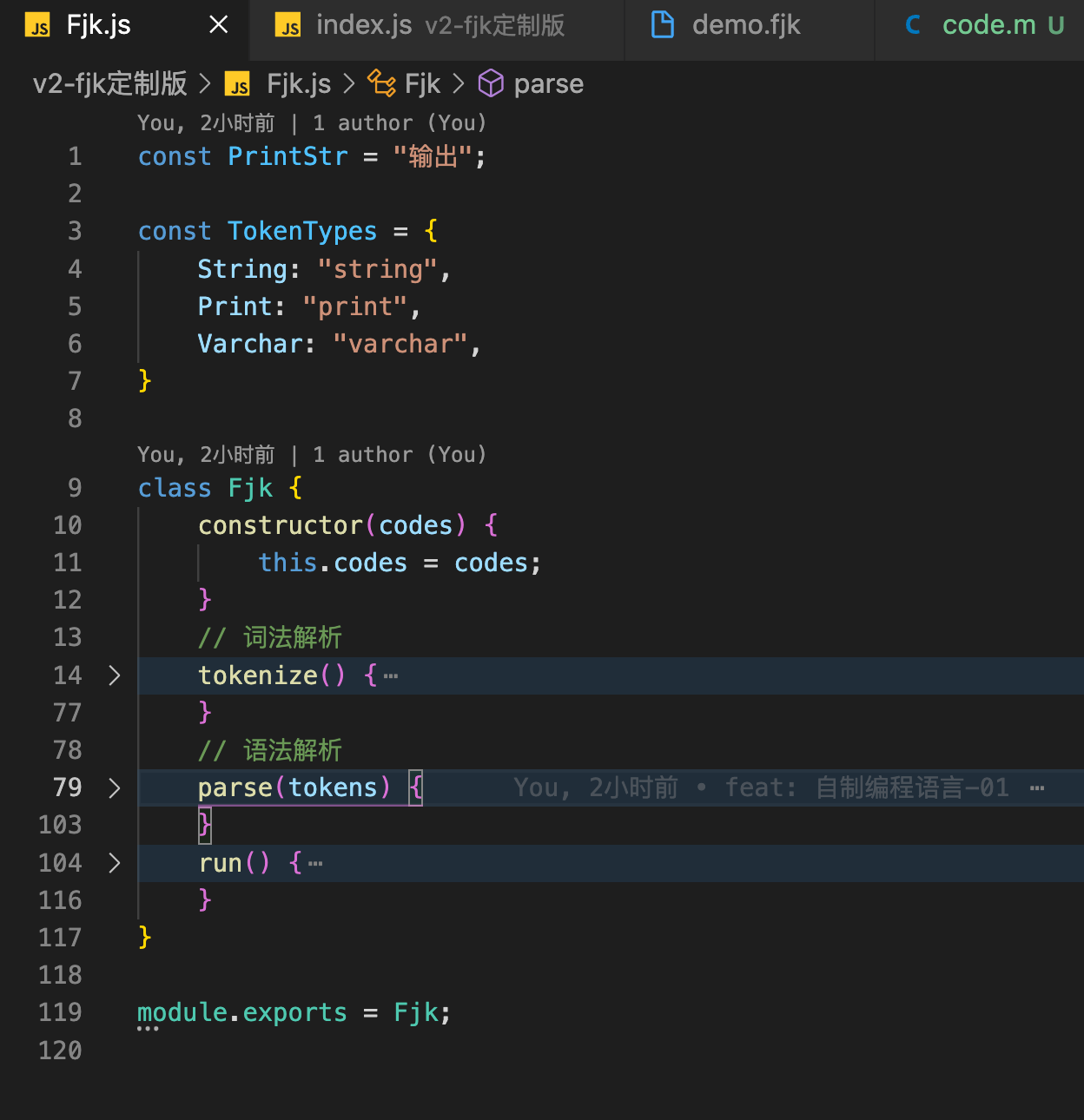Screen dimensions: 1084x1120
Task: Click the folded code ellipsis after tokenize()
Action: point(391,675)
